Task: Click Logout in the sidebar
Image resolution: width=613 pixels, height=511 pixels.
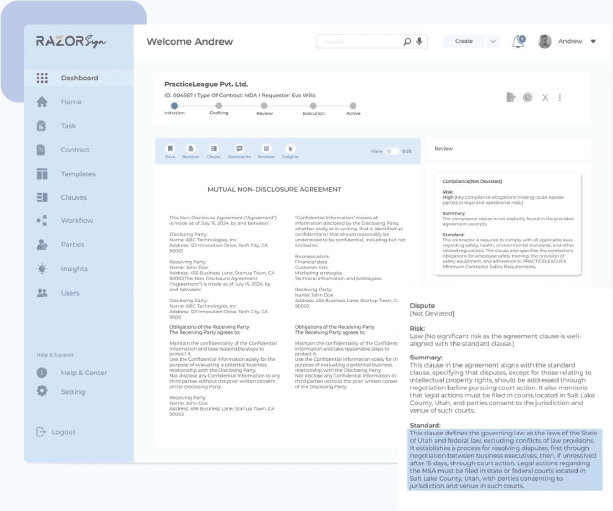Action: click(63, 432)
